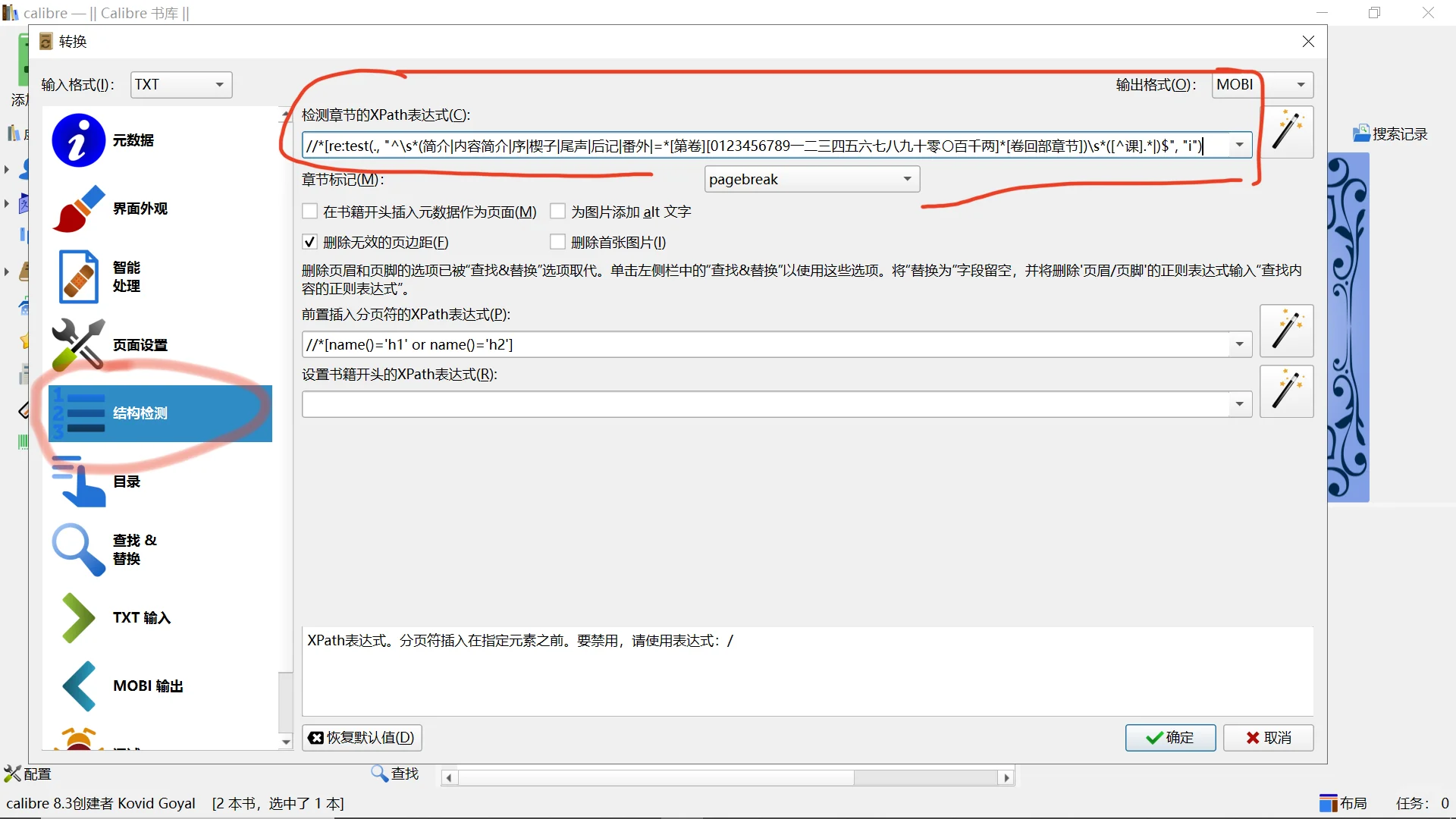Open the MOBI 输出 section
This screenshot has height=819, width=1456.
pyautogui.click(x=160, y=686)
